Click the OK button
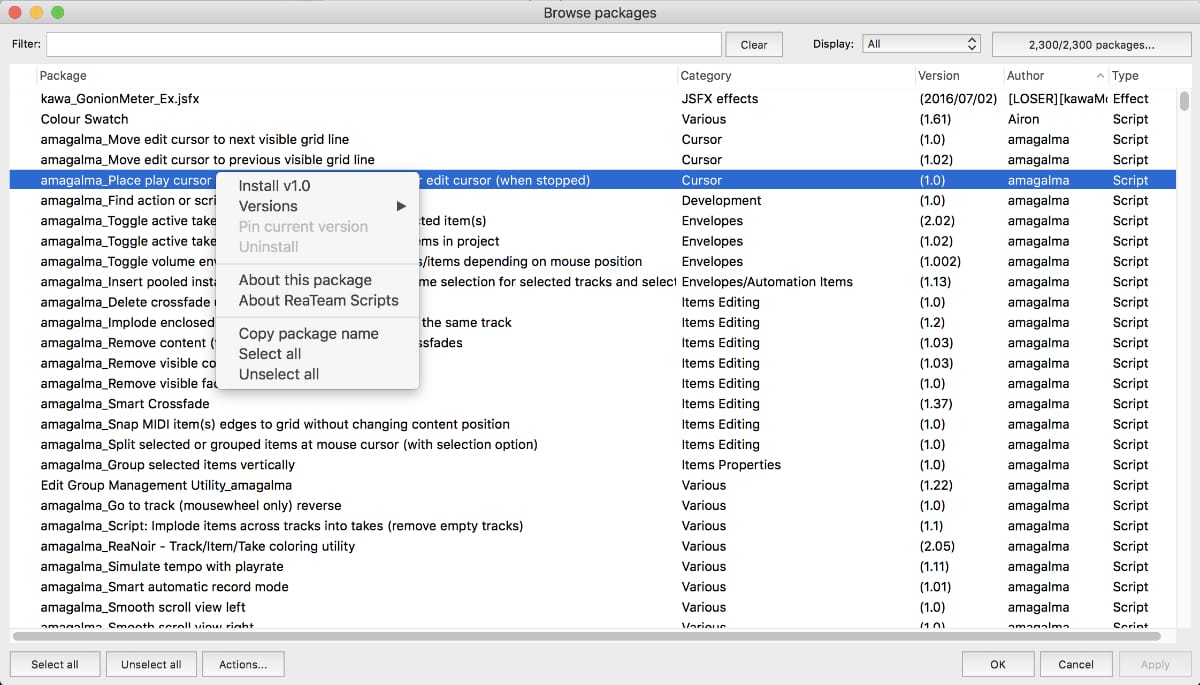The height and width of the screenshot is (685, 1200). [998, 664]
